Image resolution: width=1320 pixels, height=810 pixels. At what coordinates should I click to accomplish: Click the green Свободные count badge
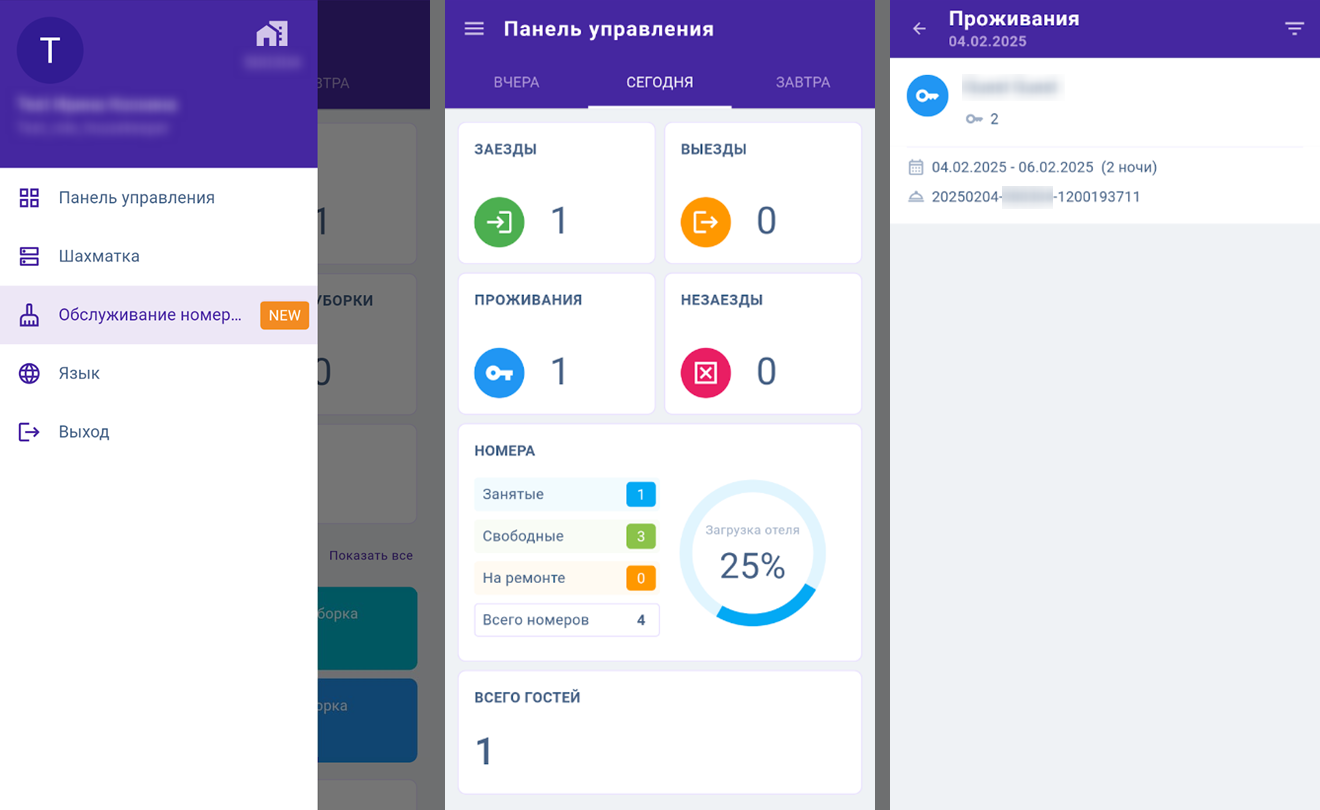point(641,536)
